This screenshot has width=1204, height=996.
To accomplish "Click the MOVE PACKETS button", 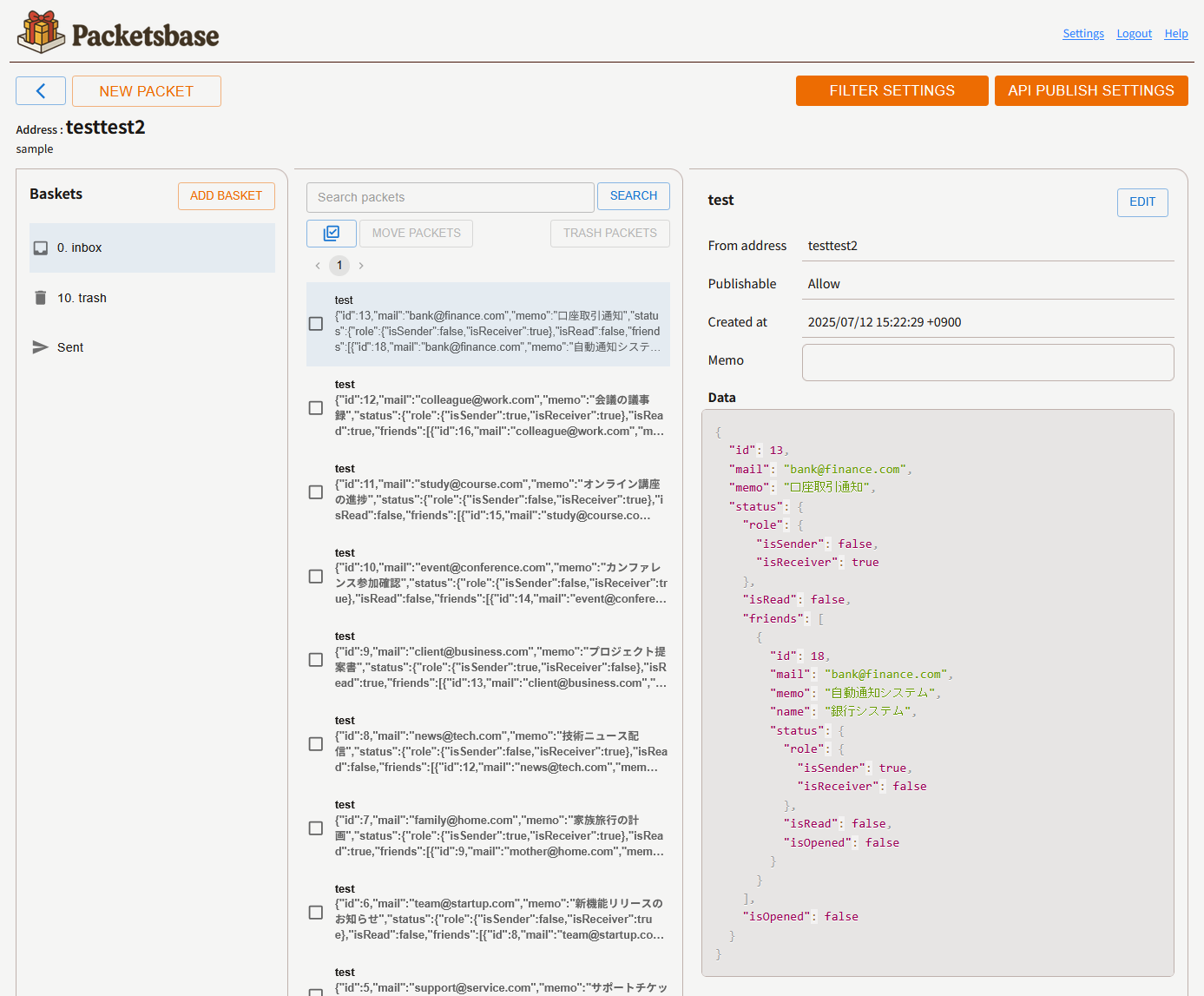I will point(417,233).
